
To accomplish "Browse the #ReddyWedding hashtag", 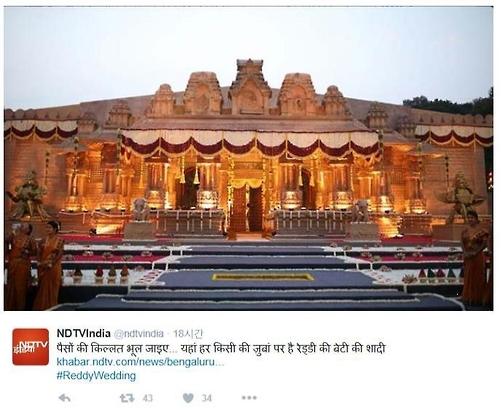I will 96,376.
